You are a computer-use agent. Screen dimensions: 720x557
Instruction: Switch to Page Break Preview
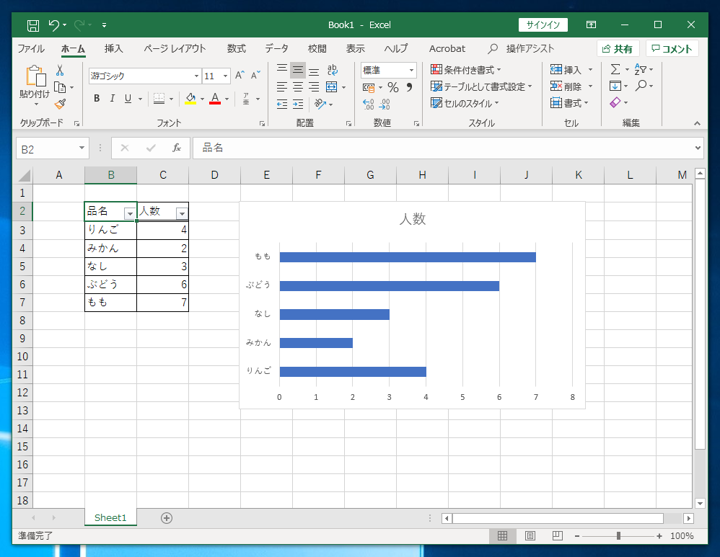(x=557, y=536)
